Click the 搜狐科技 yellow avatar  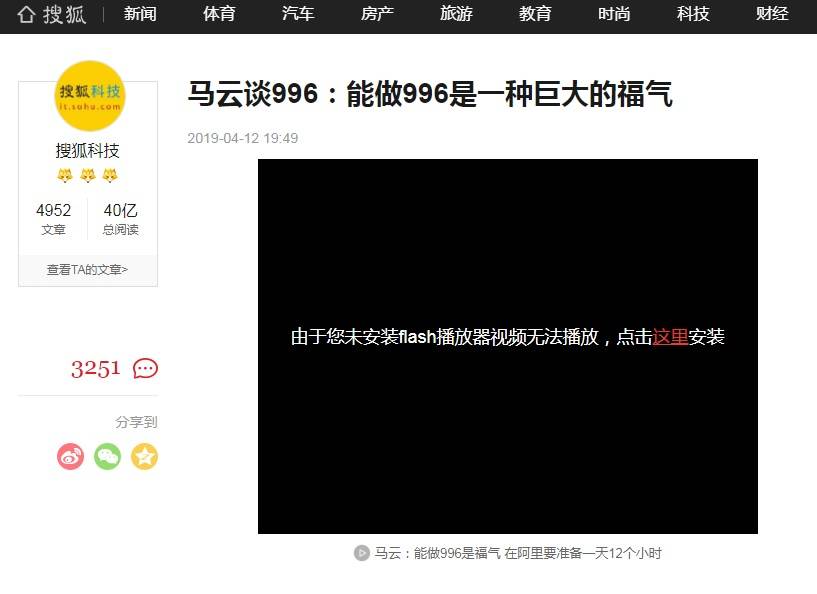[90, 96]
